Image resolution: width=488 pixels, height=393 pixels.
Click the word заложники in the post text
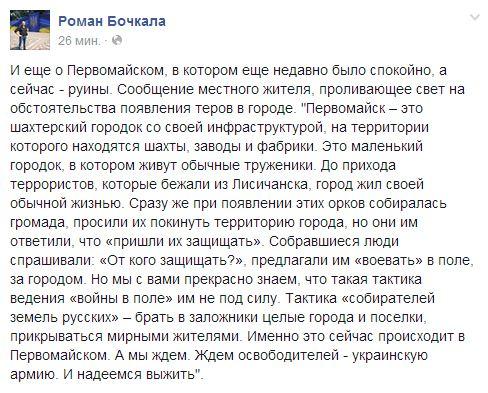(x=224, y=318)
